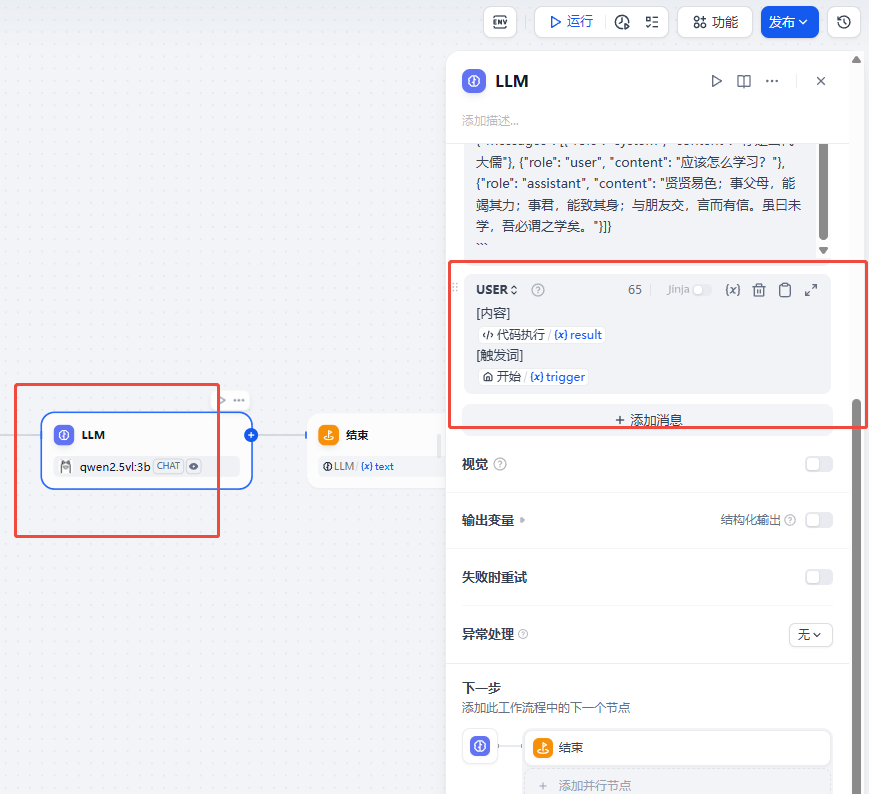869x794 pixels.
Task: Delete the USER message with trash icon
Action: click(x=759, y=290)
